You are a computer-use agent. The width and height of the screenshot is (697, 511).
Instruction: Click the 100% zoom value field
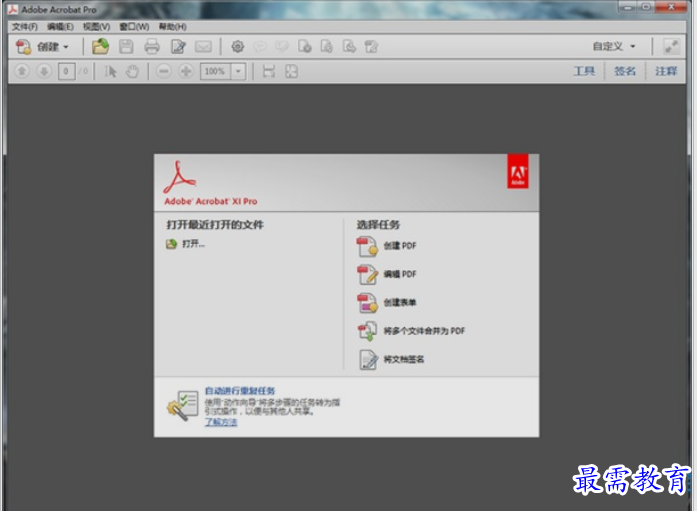click(x=215, y=71)
